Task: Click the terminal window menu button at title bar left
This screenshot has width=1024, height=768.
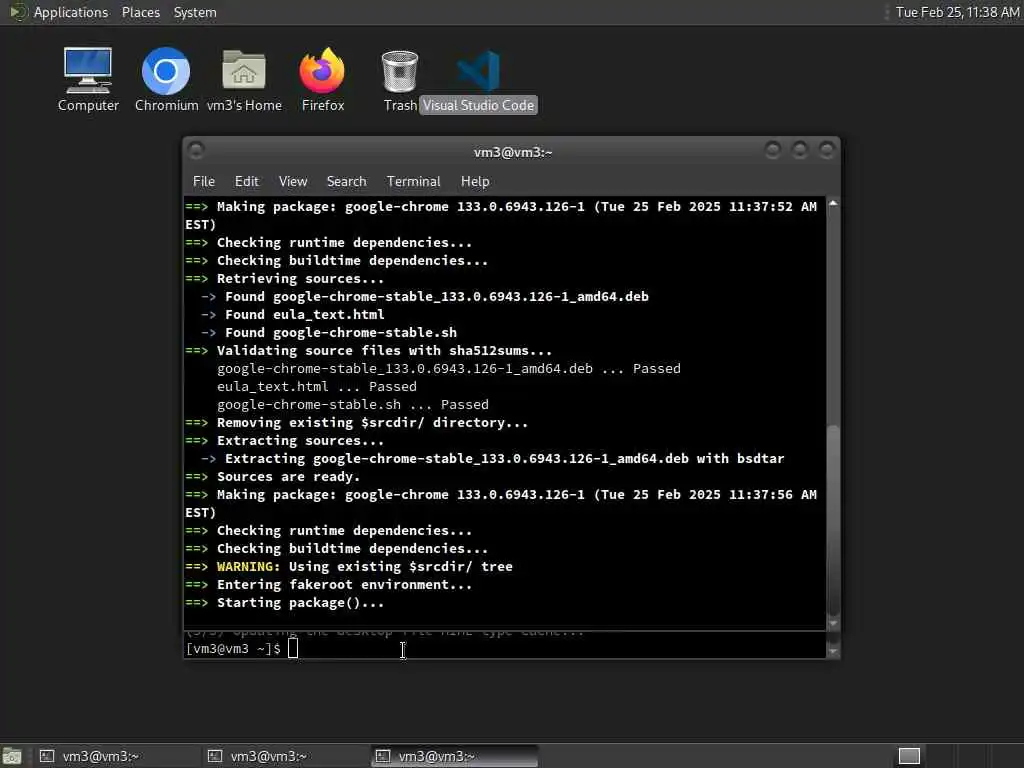Action: pyautogui.click(x=195, y=151)
